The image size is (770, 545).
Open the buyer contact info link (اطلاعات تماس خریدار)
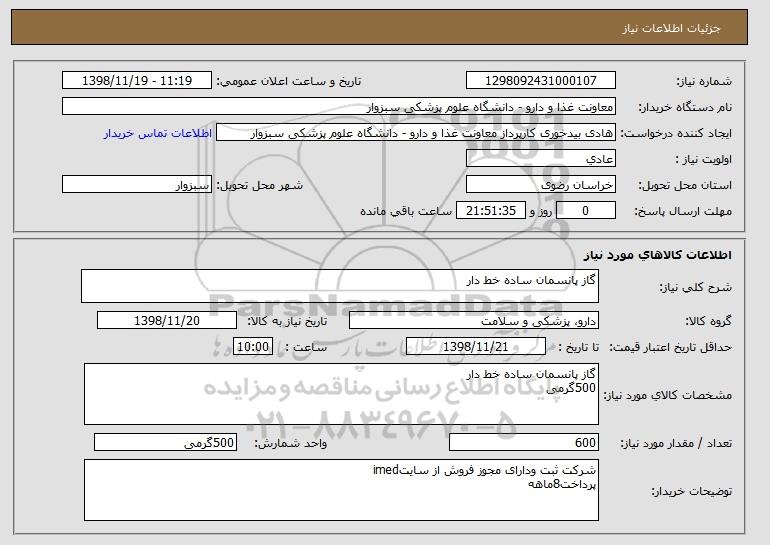(158, 133)
